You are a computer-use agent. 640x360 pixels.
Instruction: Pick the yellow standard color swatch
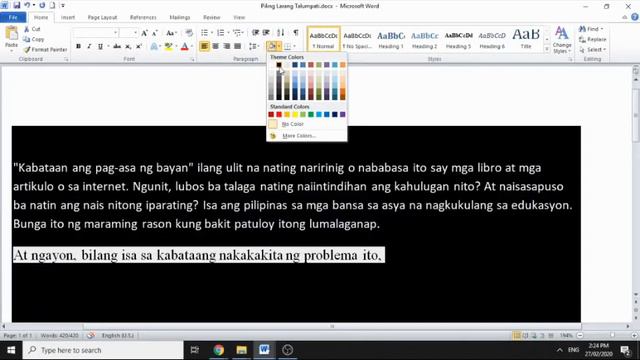[x=295, y=114]
